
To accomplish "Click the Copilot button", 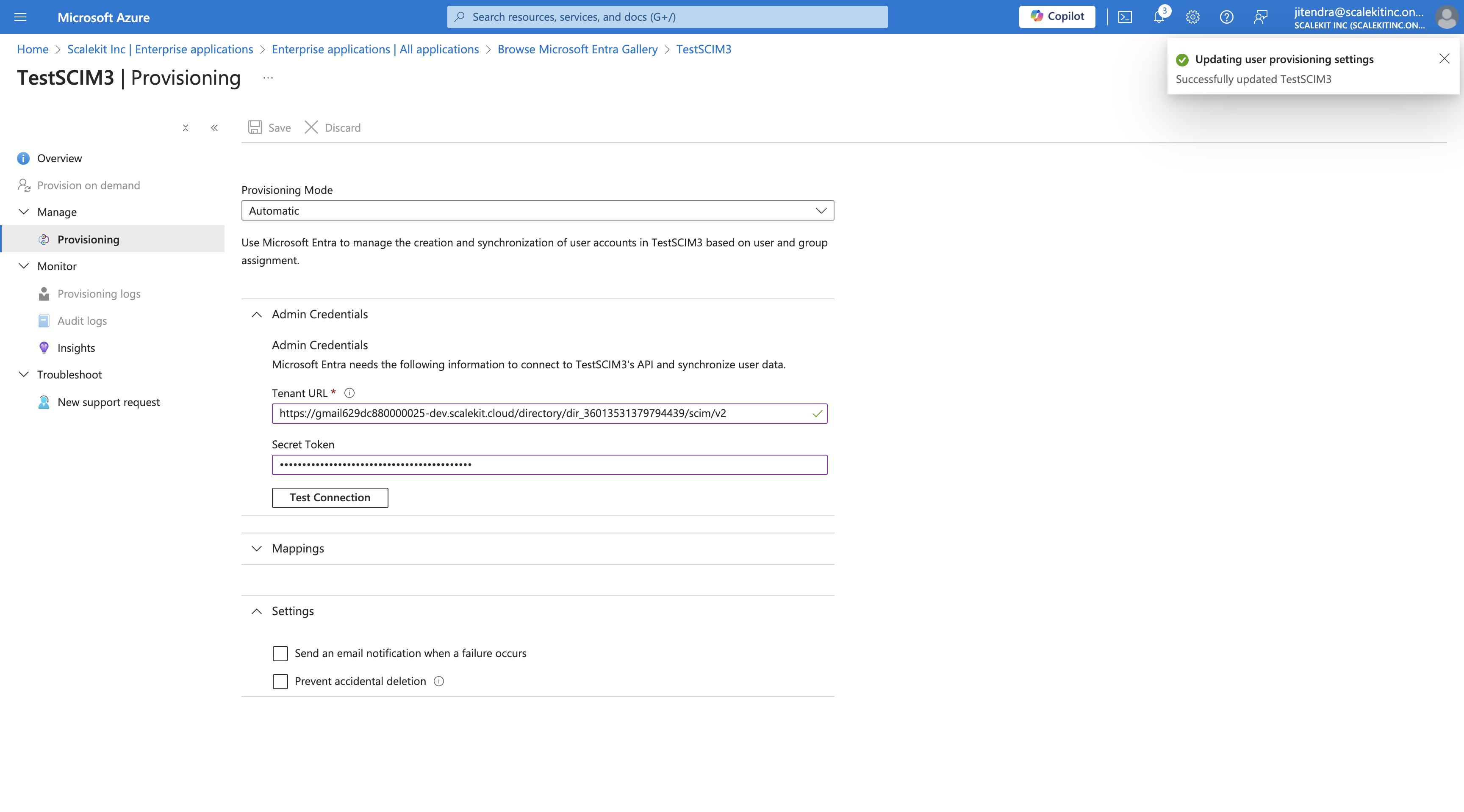I will [1057, 17].
